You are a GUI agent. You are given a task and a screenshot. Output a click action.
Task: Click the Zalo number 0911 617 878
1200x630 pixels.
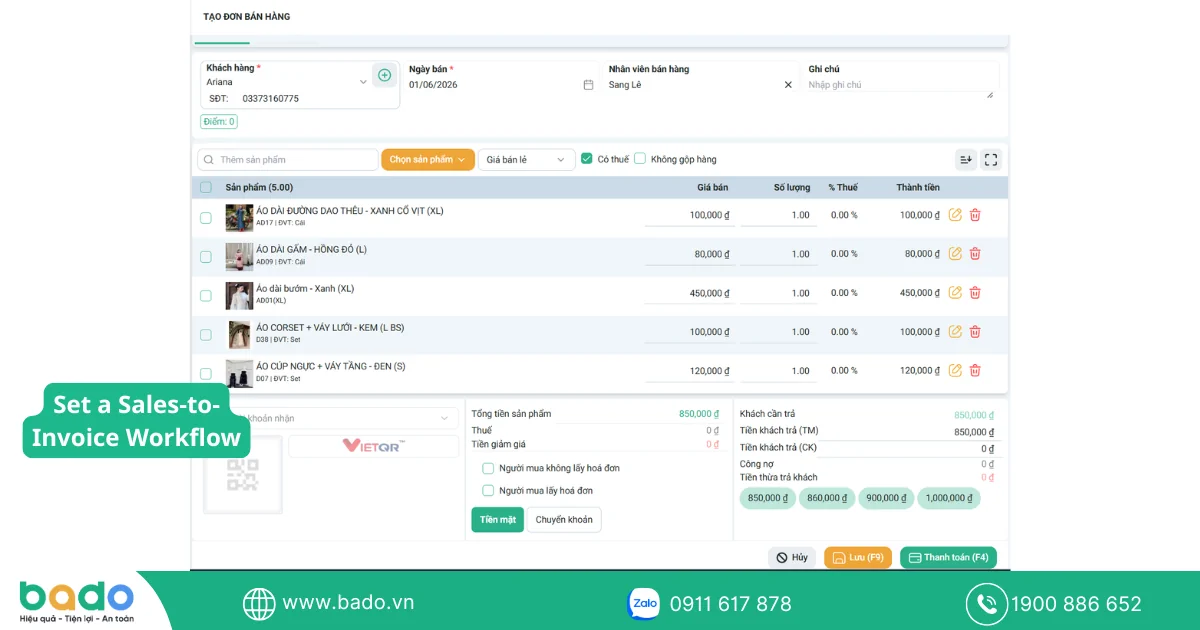click(730, 604)
